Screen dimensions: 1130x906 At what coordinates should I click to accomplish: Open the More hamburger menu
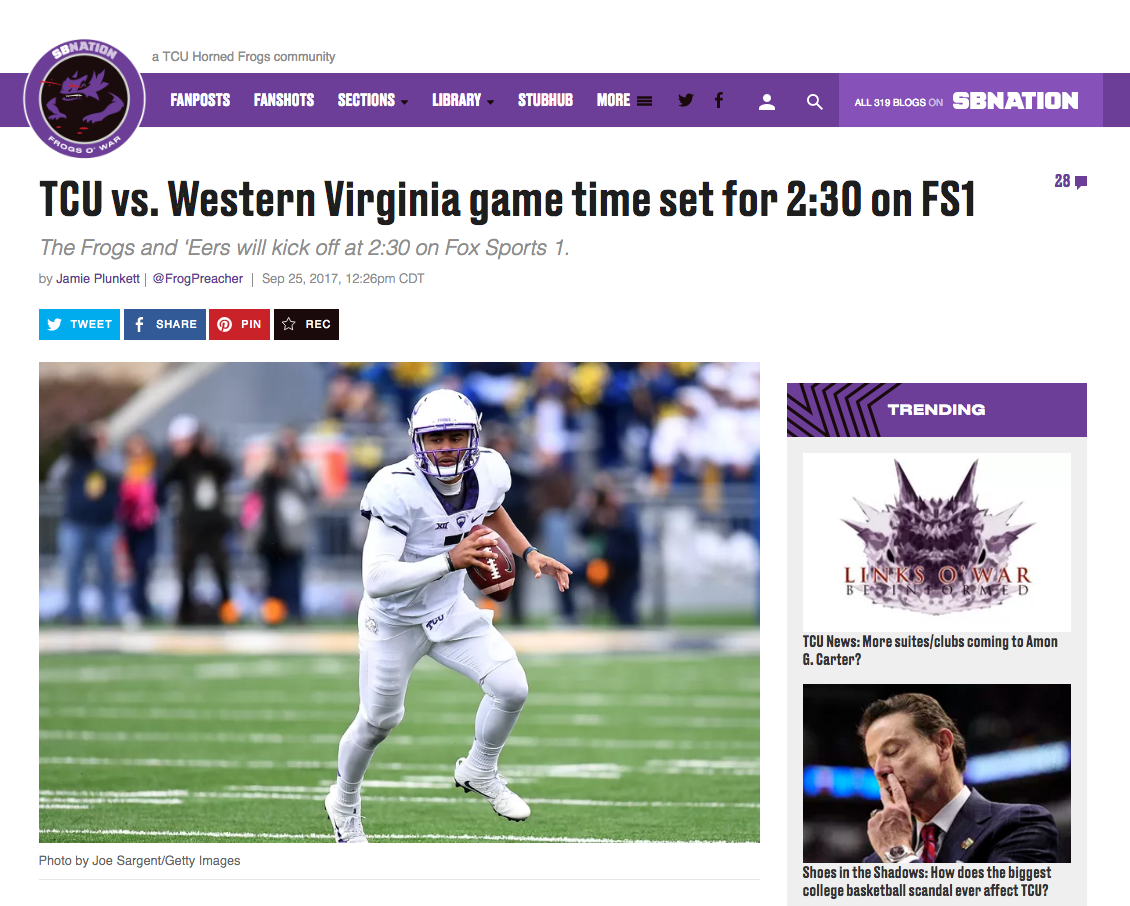tap(624, 100)
